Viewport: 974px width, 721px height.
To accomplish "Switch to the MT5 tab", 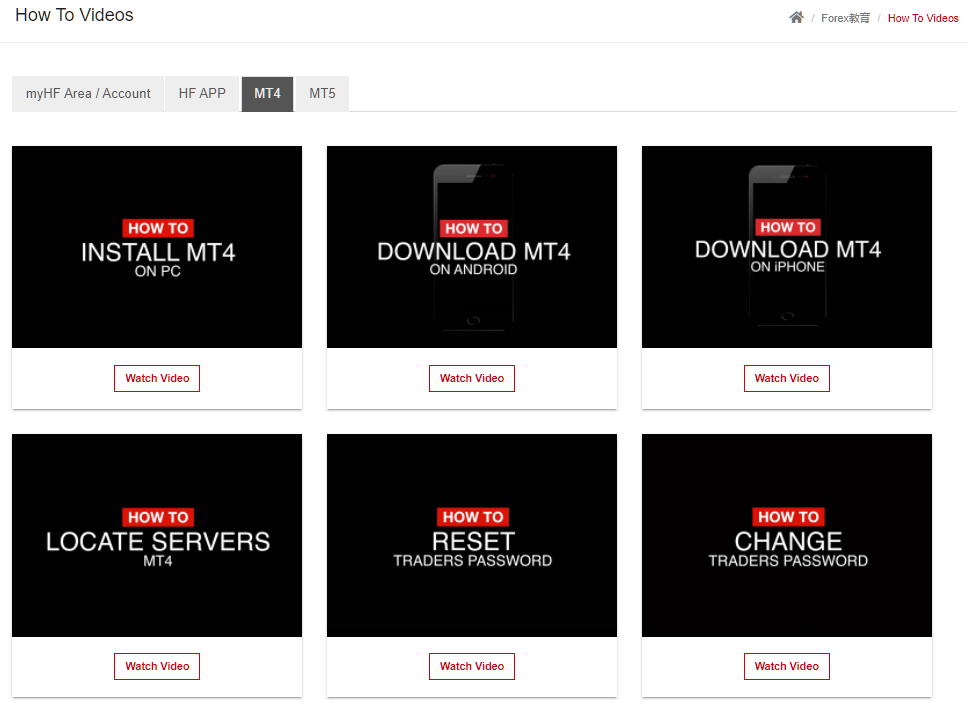I will tap(322, 94).
